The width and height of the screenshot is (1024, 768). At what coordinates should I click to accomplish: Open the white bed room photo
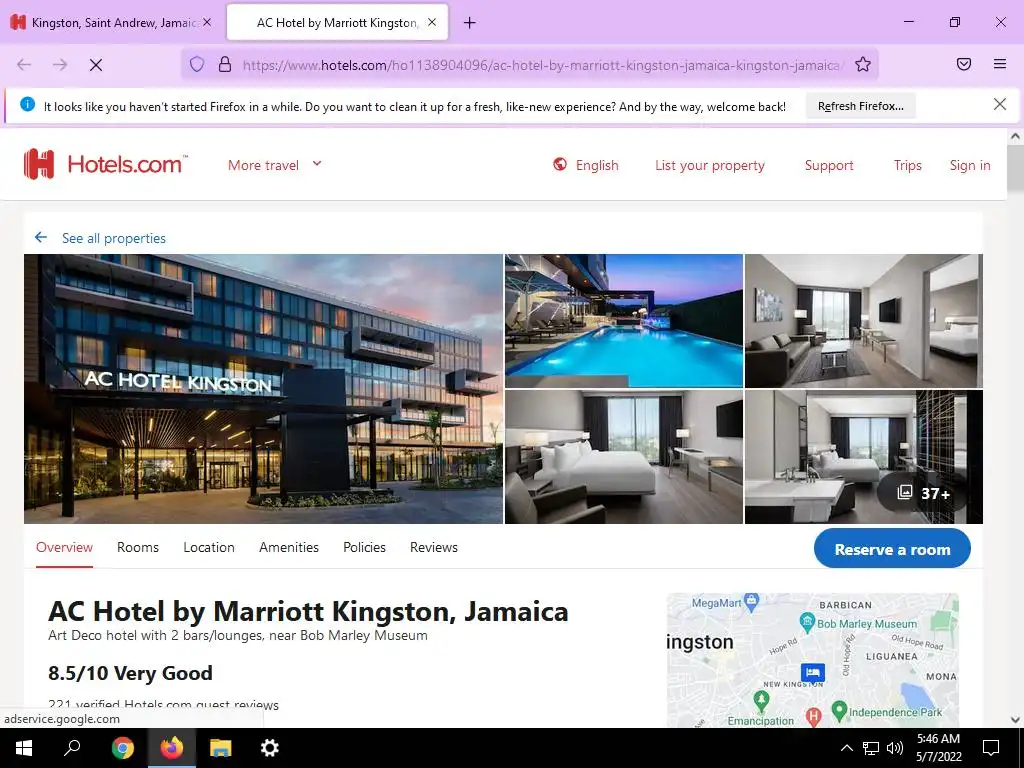624,457
